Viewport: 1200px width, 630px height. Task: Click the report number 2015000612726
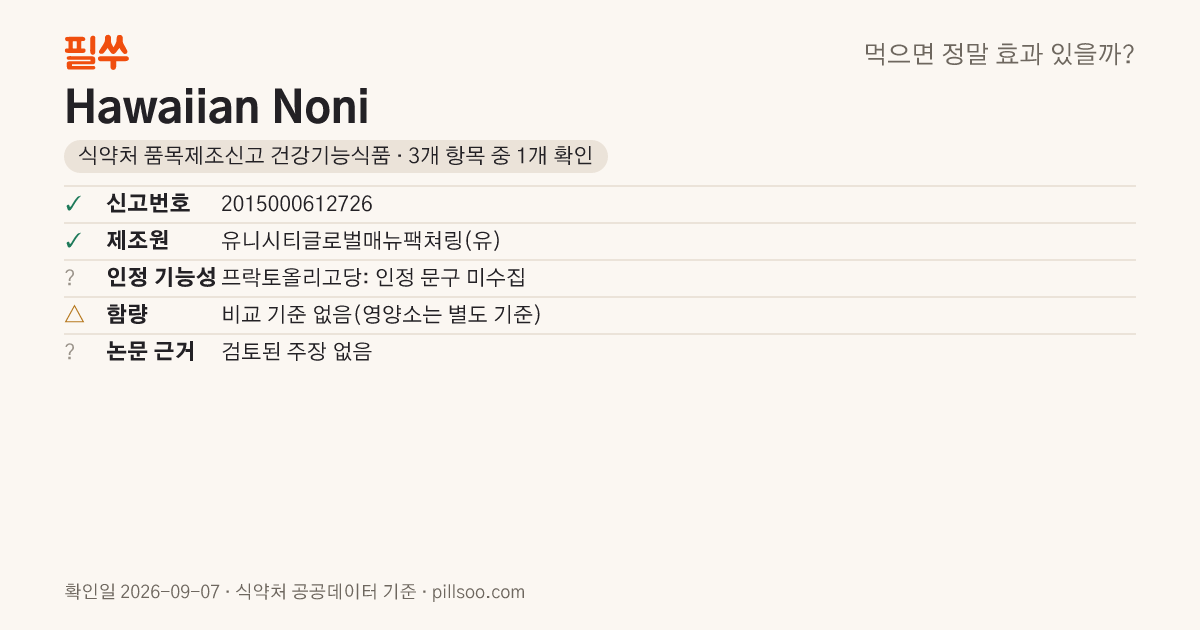pyautogui.click(x=297, y=204)
